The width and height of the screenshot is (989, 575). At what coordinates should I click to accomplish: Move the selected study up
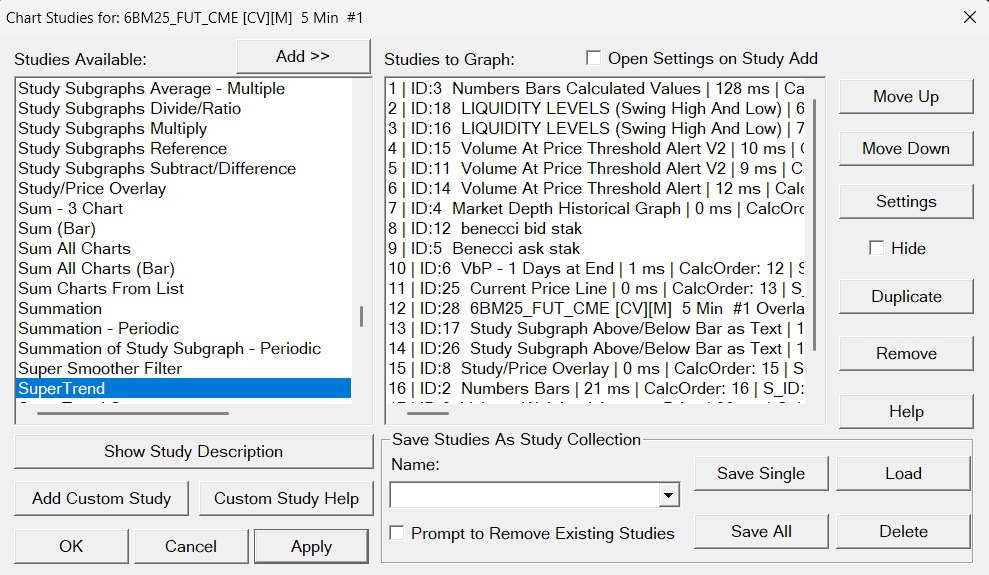click(x=905, y=96)
